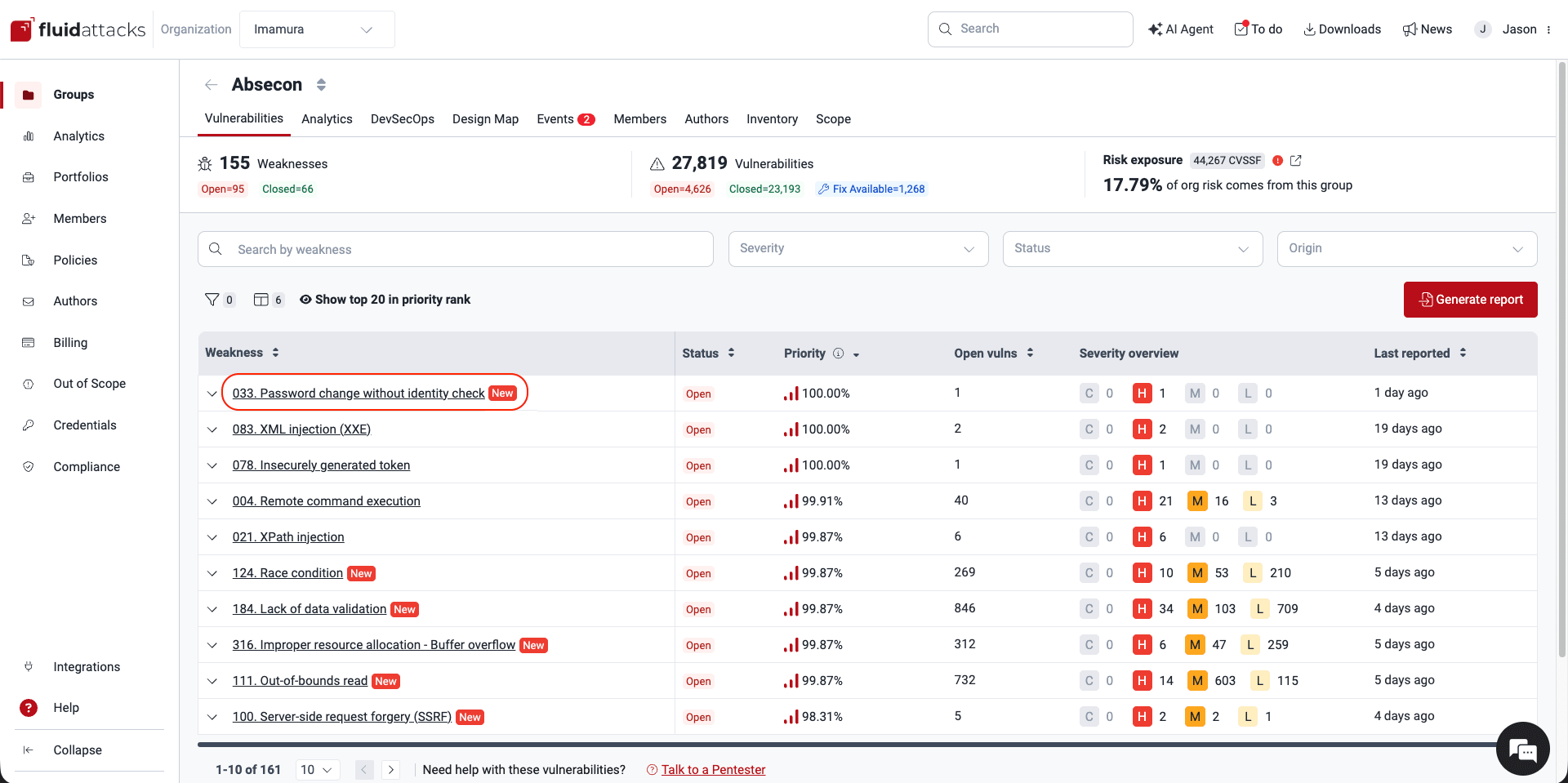Click the red info icon beside Risk exposure

pos(1278,160)
